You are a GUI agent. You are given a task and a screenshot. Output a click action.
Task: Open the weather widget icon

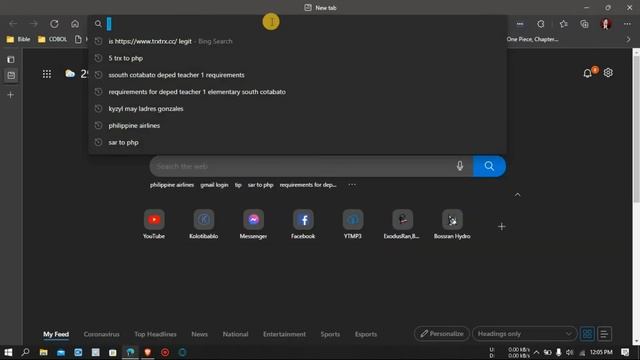[70, 73]
